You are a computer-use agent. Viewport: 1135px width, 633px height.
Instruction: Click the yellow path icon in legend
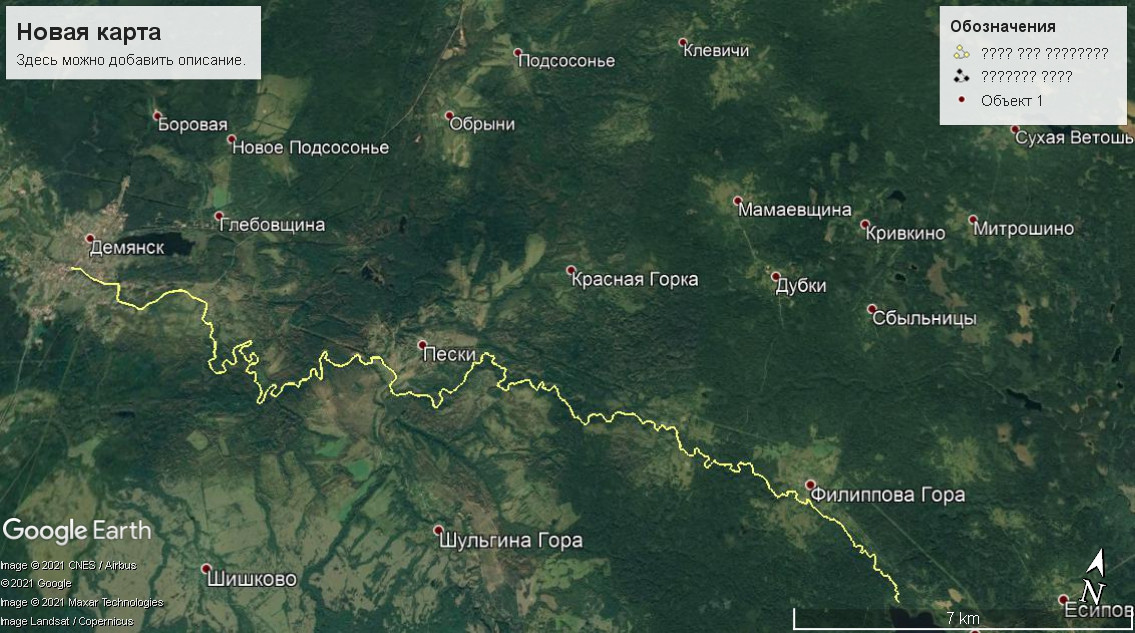click(961, 52)
